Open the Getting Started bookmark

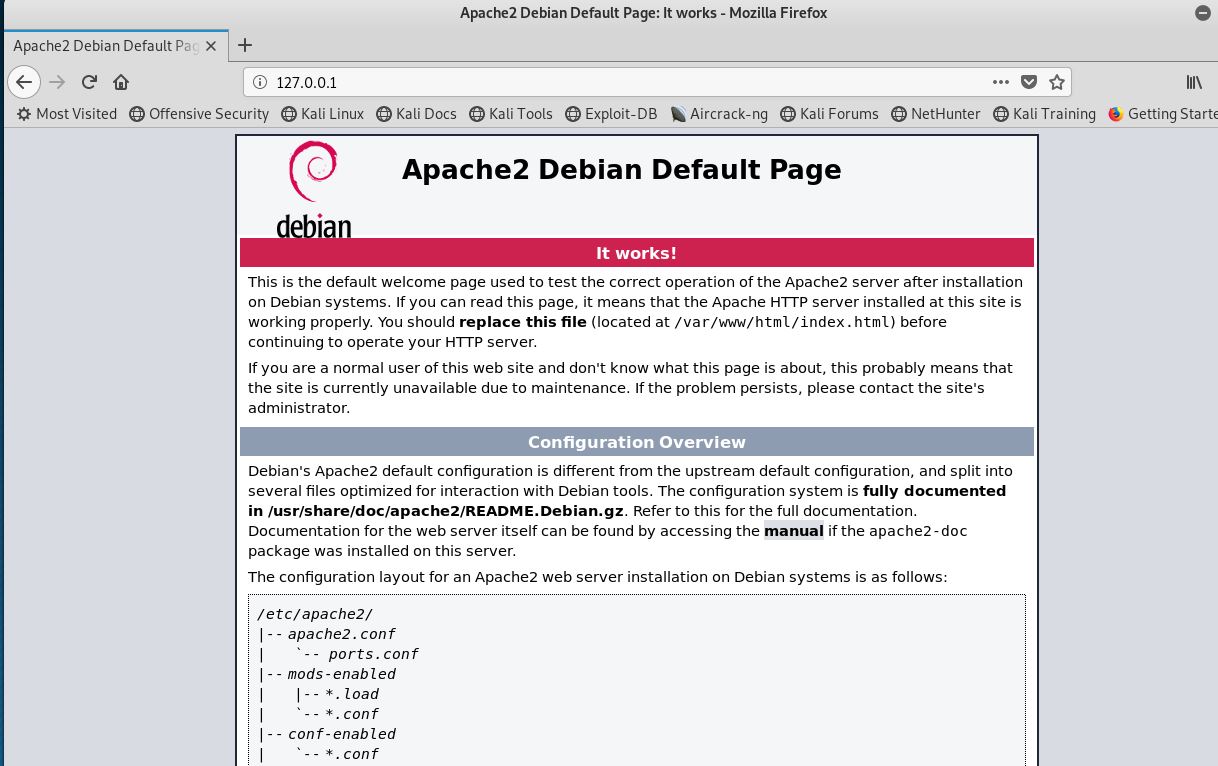(1162, 114)
